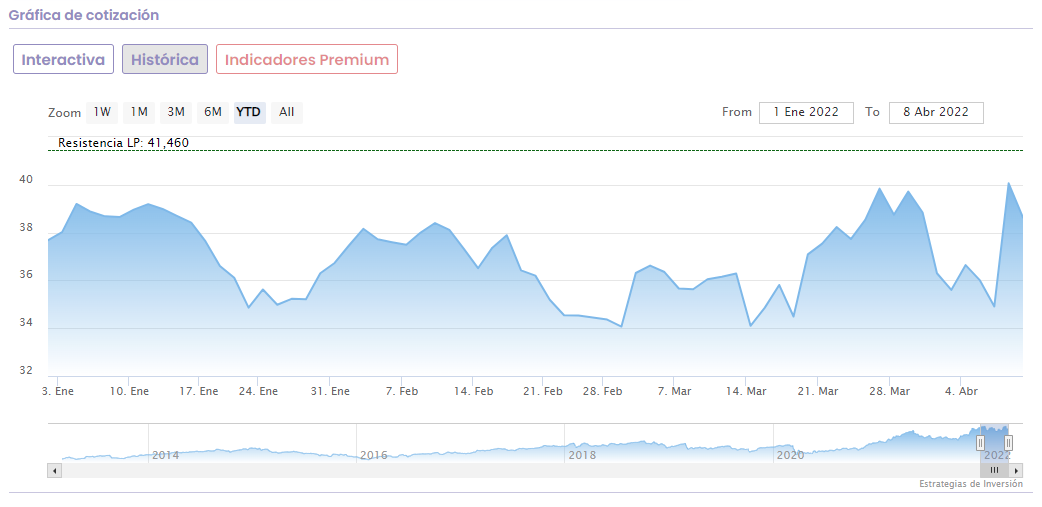Screen dimensions: 1042x507
Task: Open the Estrategias de Inversión credit link
Action: point(971,484)
